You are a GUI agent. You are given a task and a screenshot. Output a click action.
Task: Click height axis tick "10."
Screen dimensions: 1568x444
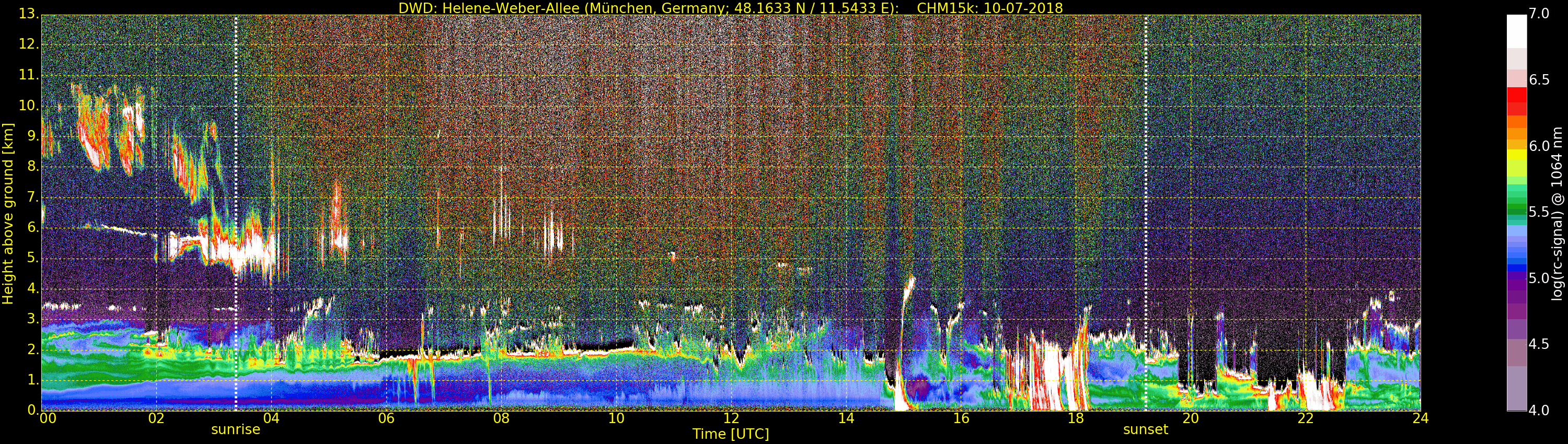(29, 106)
